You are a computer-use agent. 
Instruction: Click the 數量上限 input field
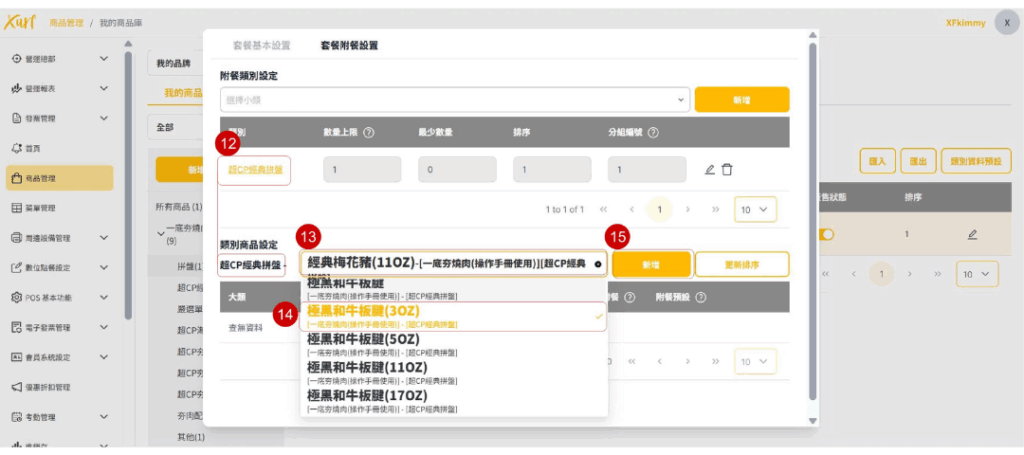click(362, 170)
